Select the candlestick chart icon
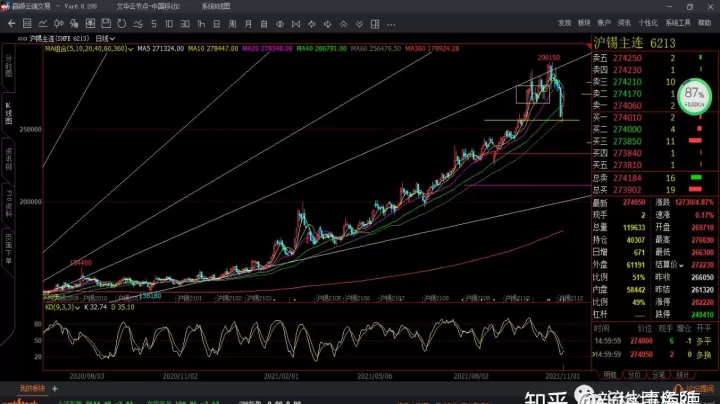The height and width of the screenshot is (404, 720). click(x=58, y=23)
